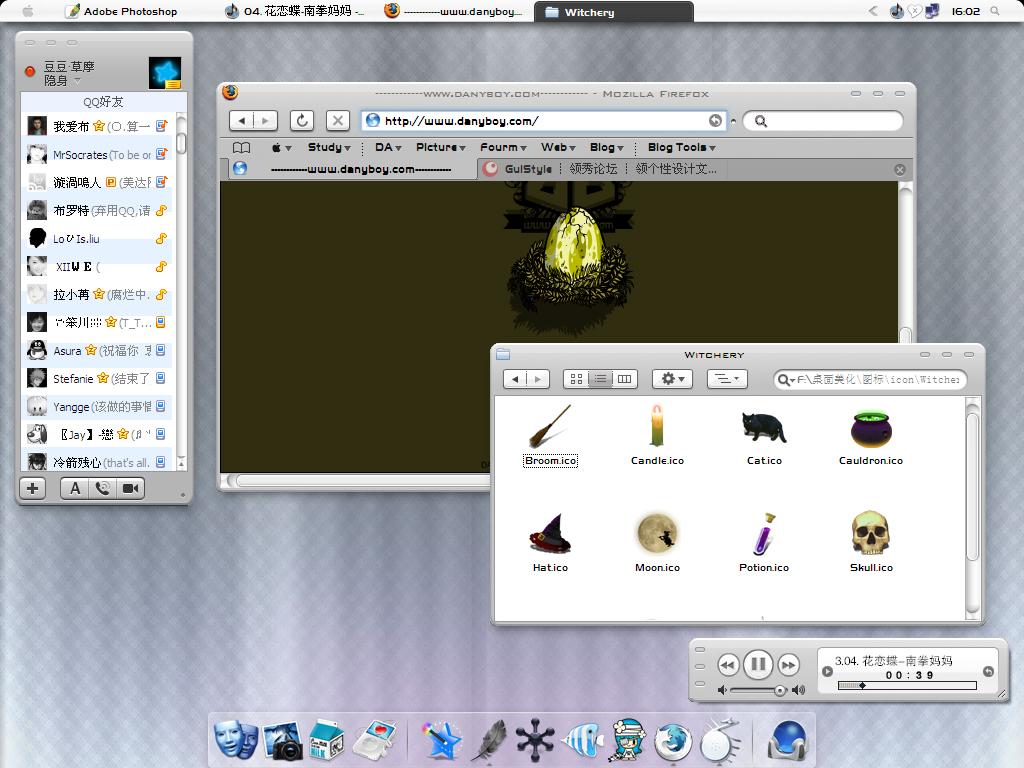
Task: Switch to music player task in top bar
Action: [x=294, y=11]
